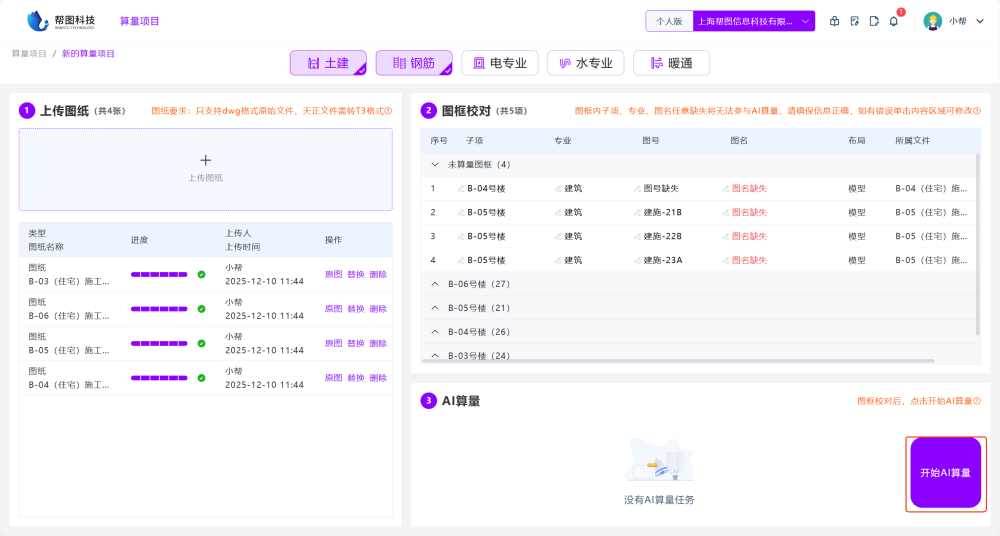Go to 算量项目 in the breadcrumb
Viewport: 1000px width, 536px height.
click(x=29, y=53)
